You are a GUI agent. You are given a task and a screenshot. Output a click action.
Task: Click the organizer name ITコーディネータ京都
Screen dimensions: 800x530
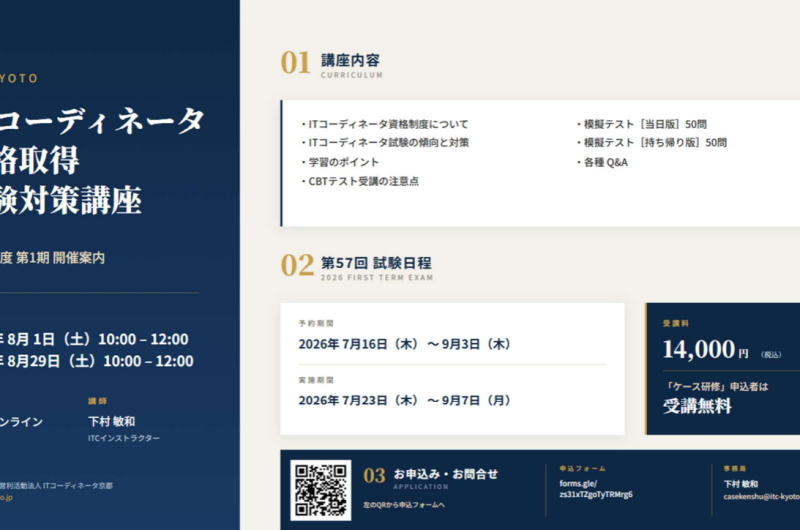click(78, 486)
